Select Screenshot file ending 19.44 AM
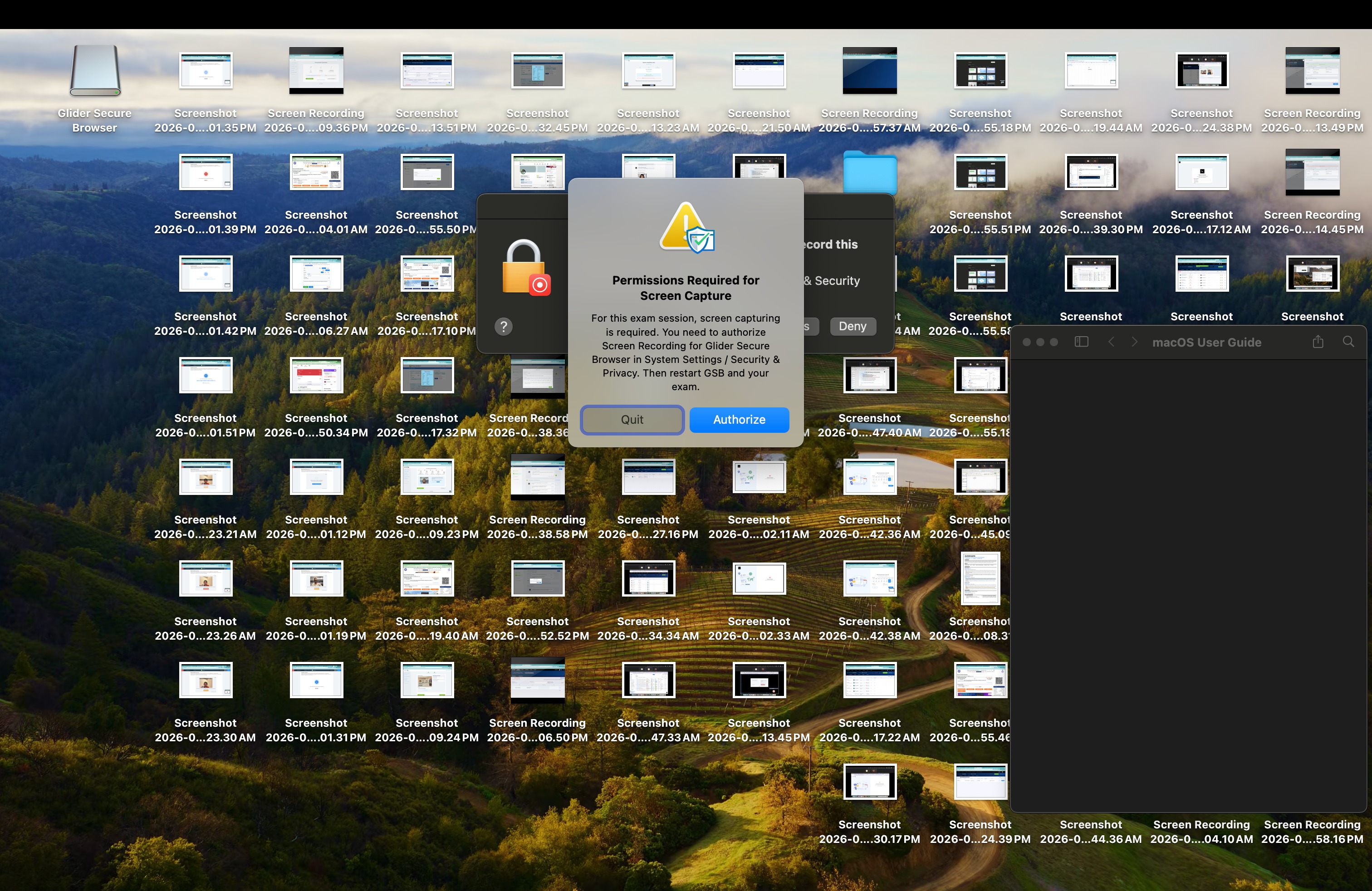Image resolution: width=1372 pixels, height=891 pixels. (1091, 70)
